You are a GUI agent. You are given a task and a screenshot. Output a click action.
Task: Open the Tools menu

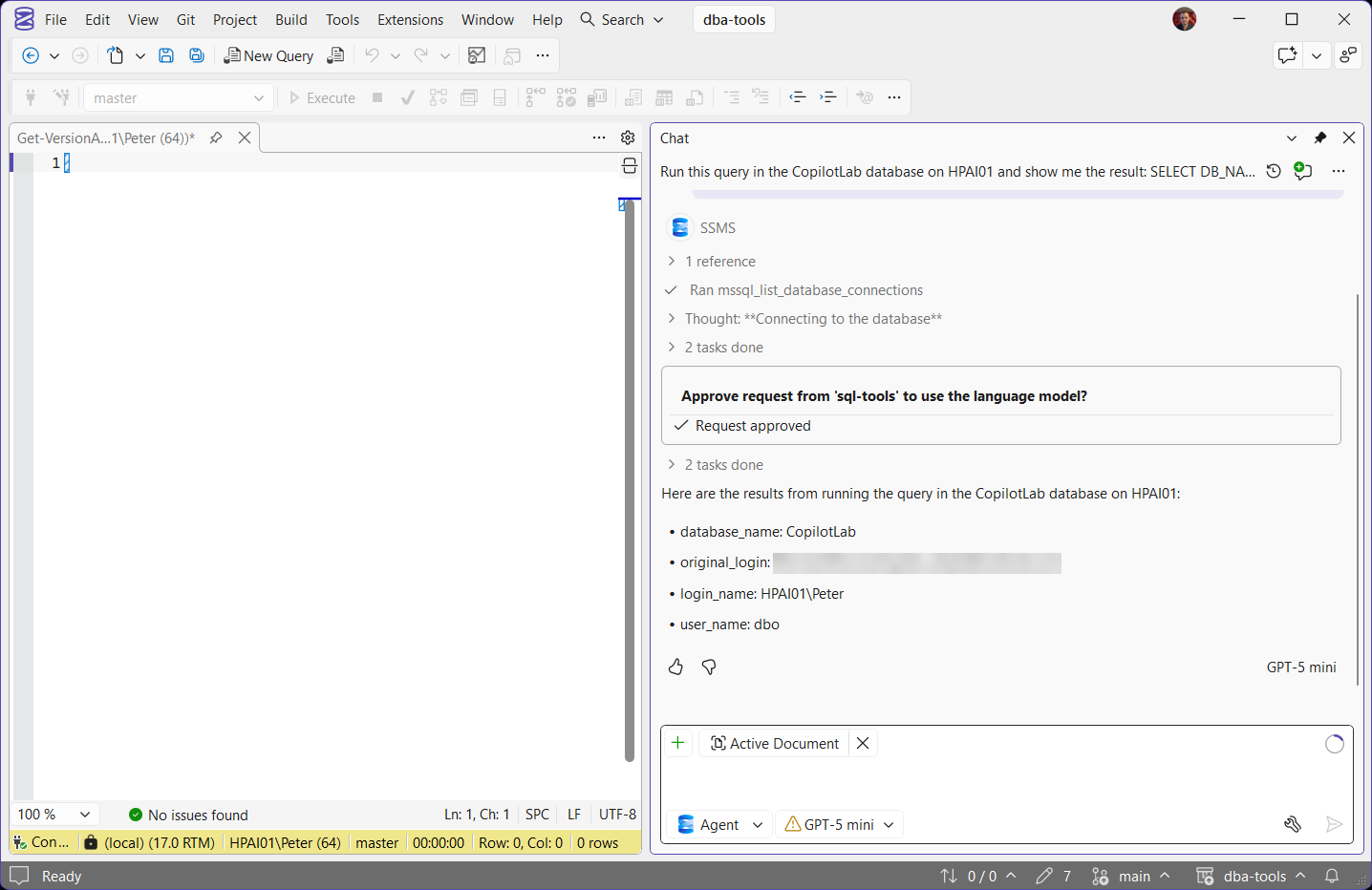[x=342, y=19]
